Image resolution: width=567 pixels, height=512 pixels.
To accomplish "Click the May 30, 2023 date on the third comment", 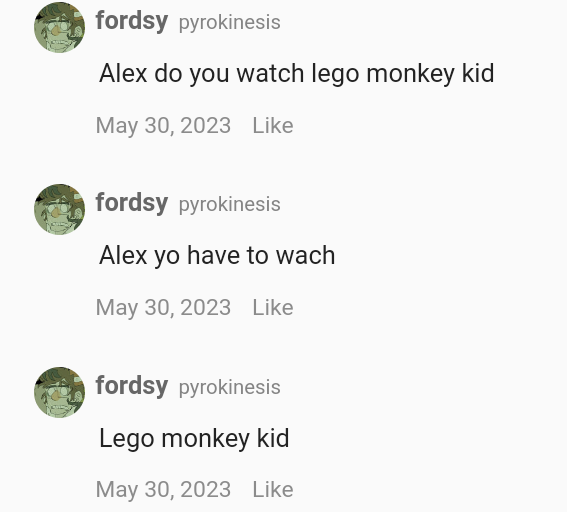I will (x=163, y=490).
